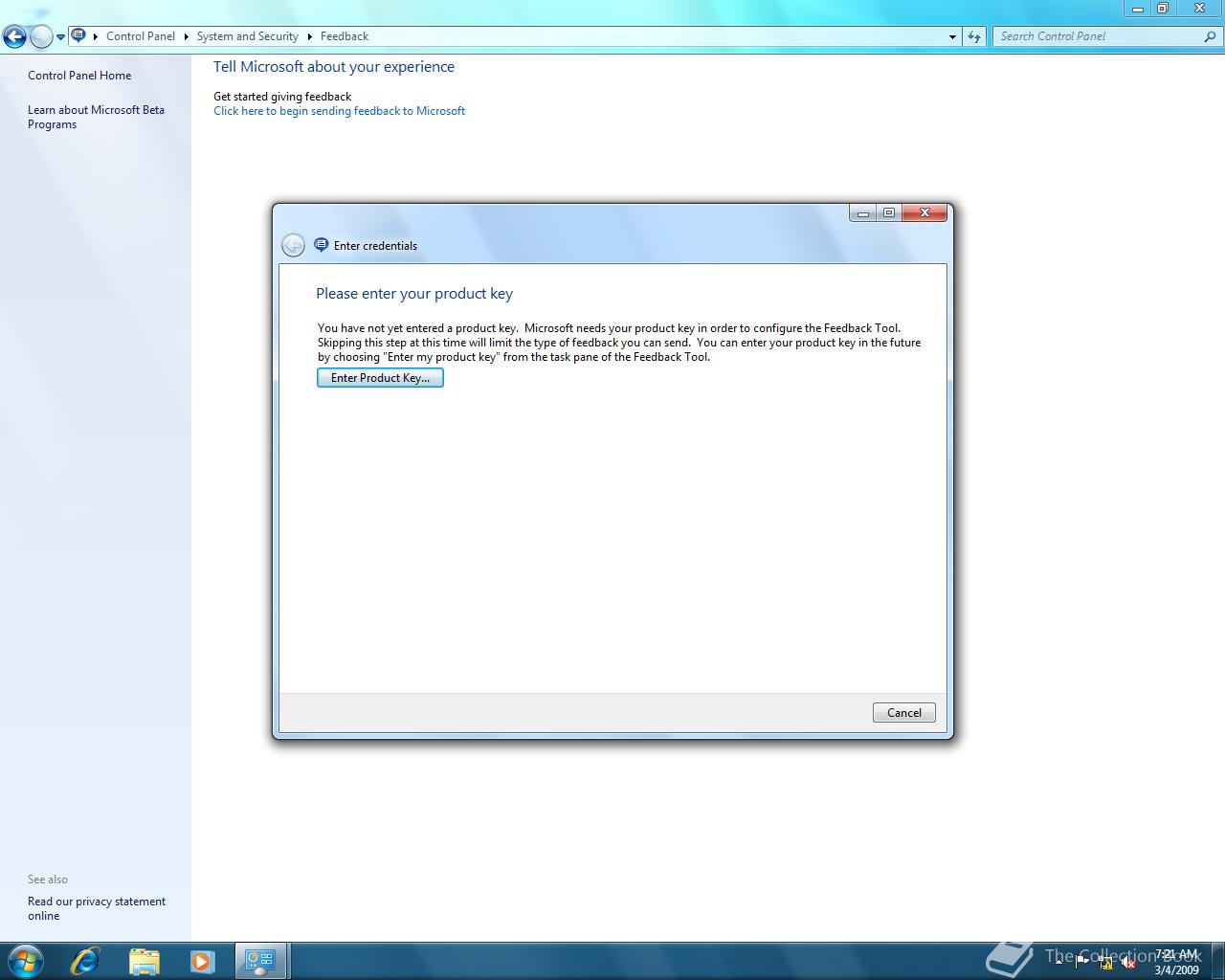The height and width of the screenshot is (980, 1225).
Task: Click the Explorer forward arrow button
Action: [x=41, y=37]
